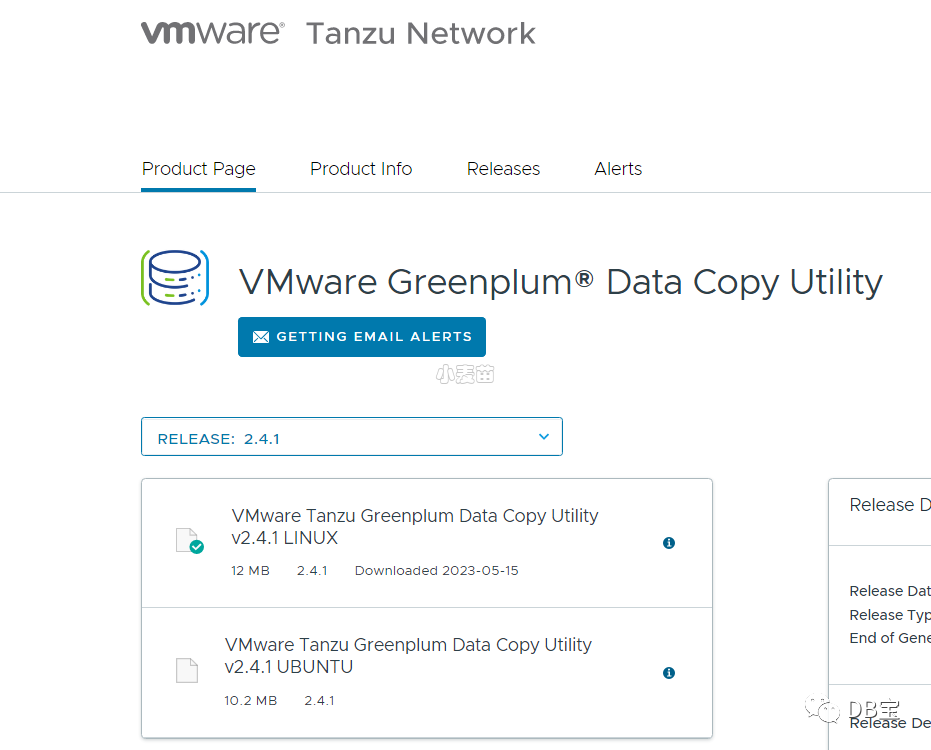Screen dimensions: 931x750
Task: Click the envelope icon on the alerts button
Action: click(261, 337)
